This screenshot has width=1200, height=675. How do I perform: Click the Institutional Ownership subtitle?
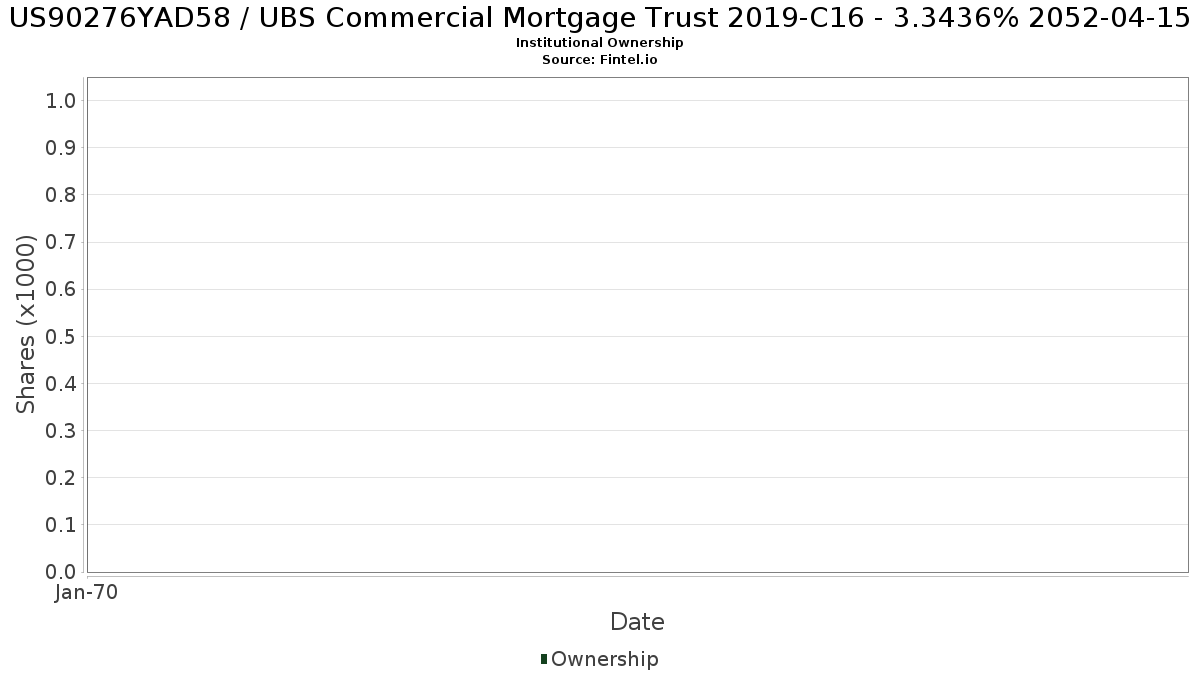(600, 43)
